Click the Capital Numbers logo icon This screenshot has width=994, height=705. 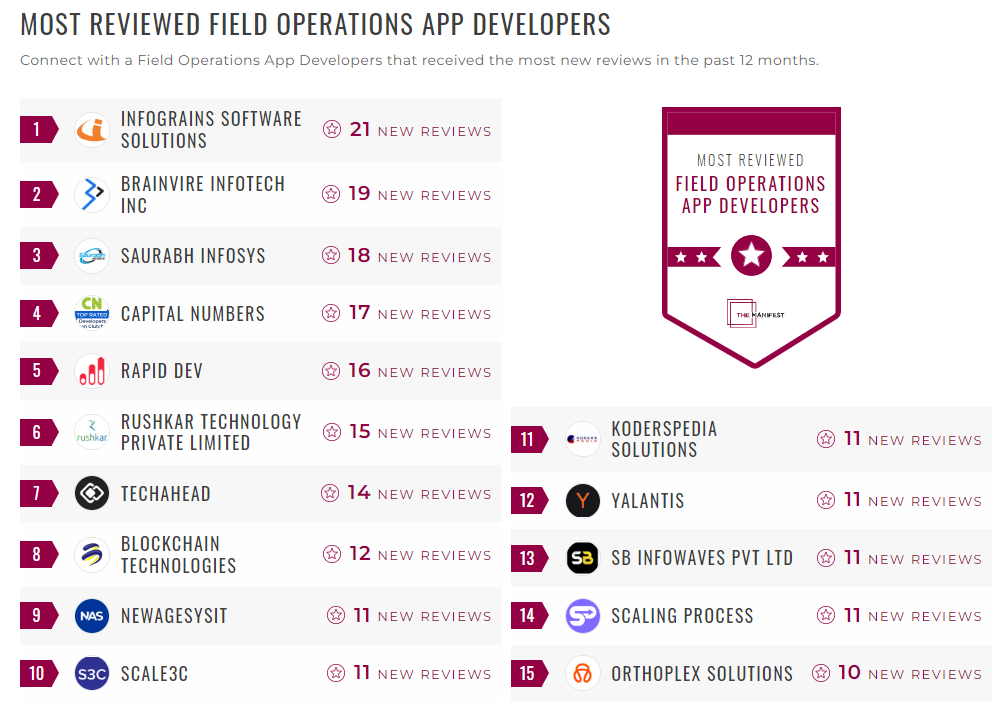pyautogui.click(x=92, y=314)
